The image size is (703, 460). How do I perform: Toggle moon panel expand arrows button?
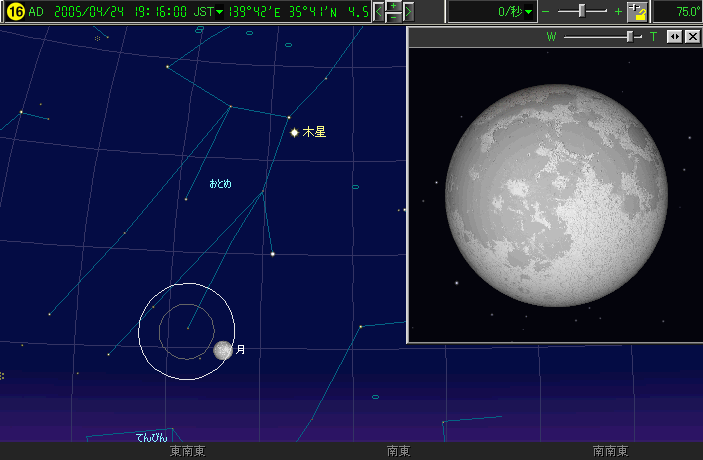coord(674,36)
